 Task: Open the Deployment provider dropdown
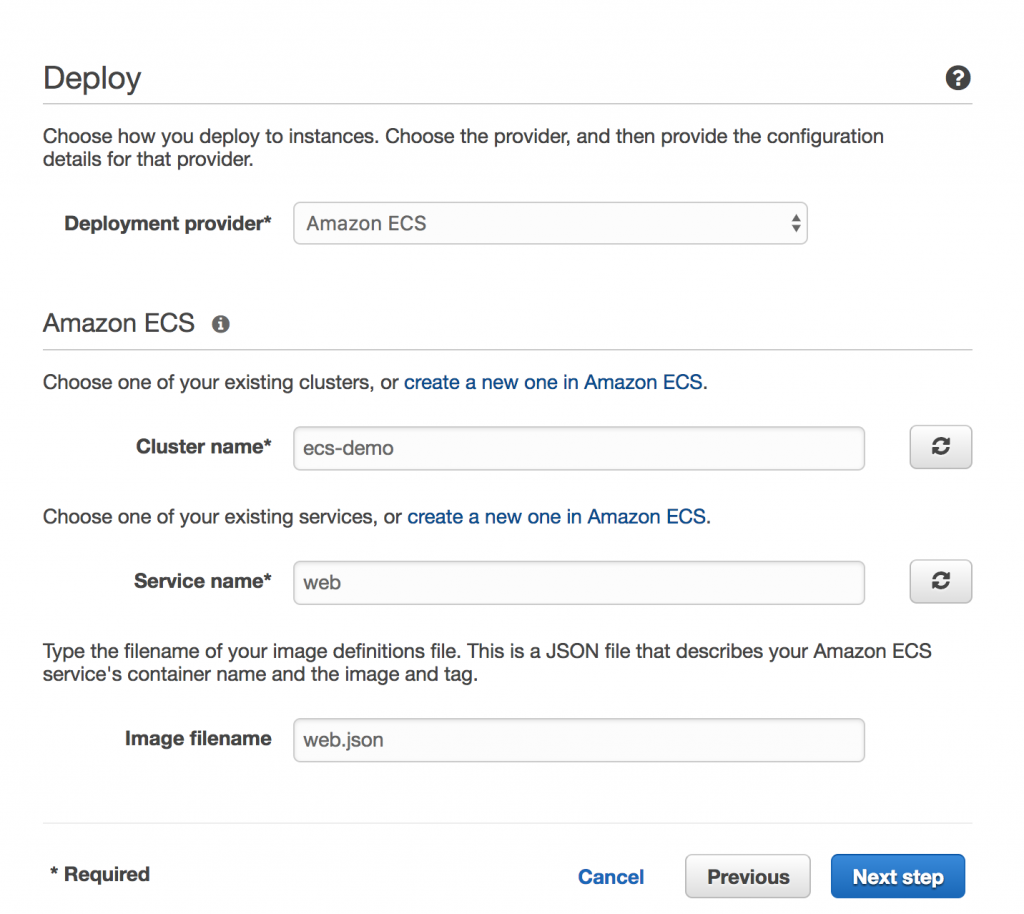coord(550,224)
